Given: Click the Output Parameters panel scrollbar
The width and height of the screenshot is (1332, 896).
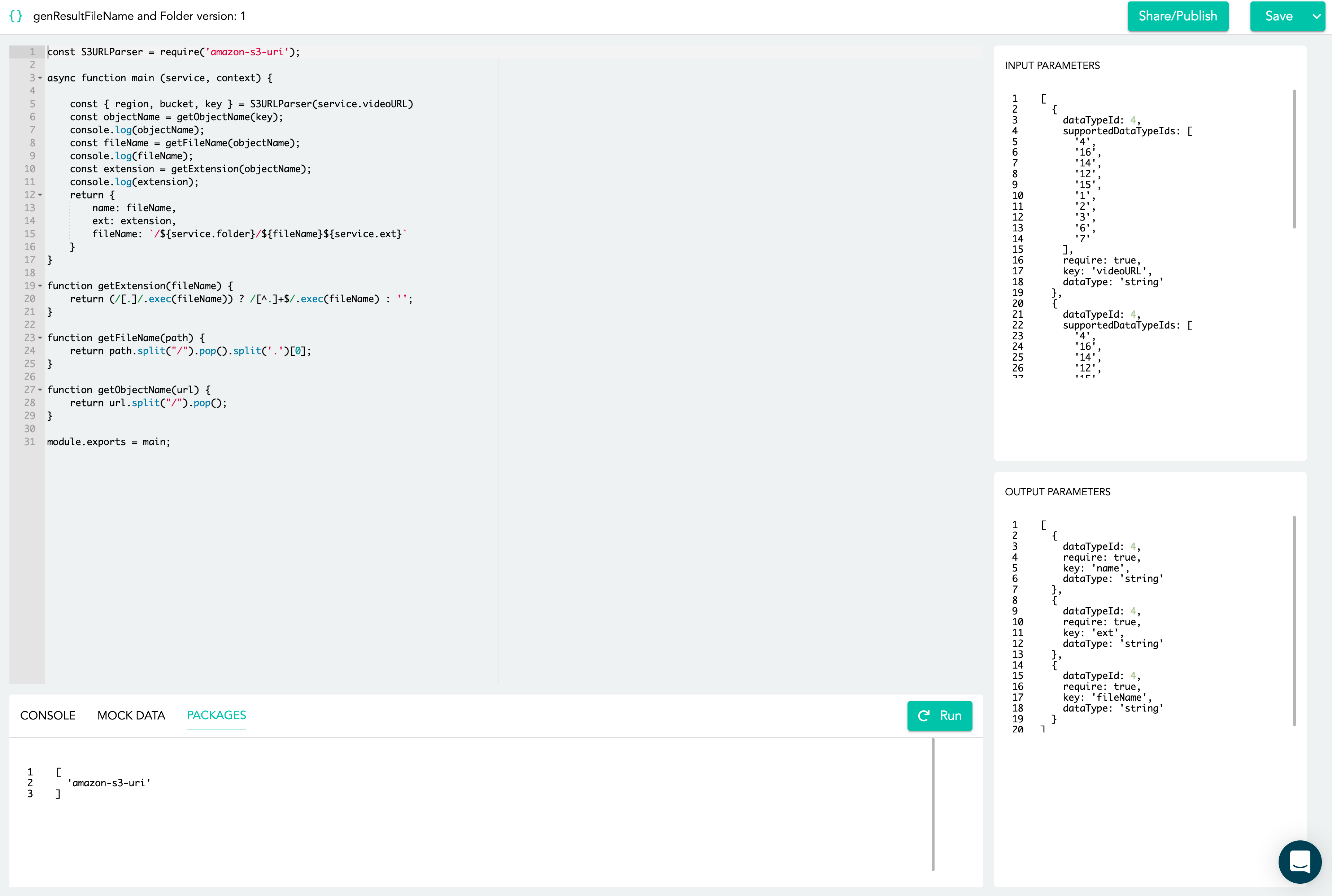Looking at the screenshot, I should (x=1294, y=621).
